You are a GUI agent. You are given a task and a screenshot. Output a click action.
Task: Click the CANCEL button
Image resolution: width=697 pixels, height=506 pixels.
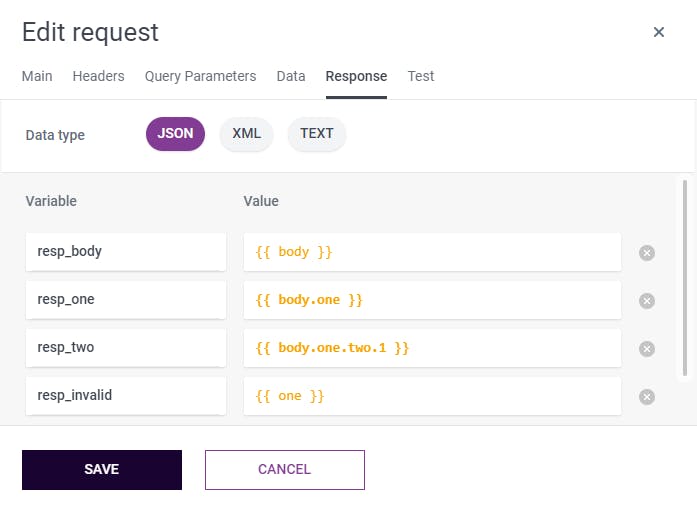coord(285,470)
